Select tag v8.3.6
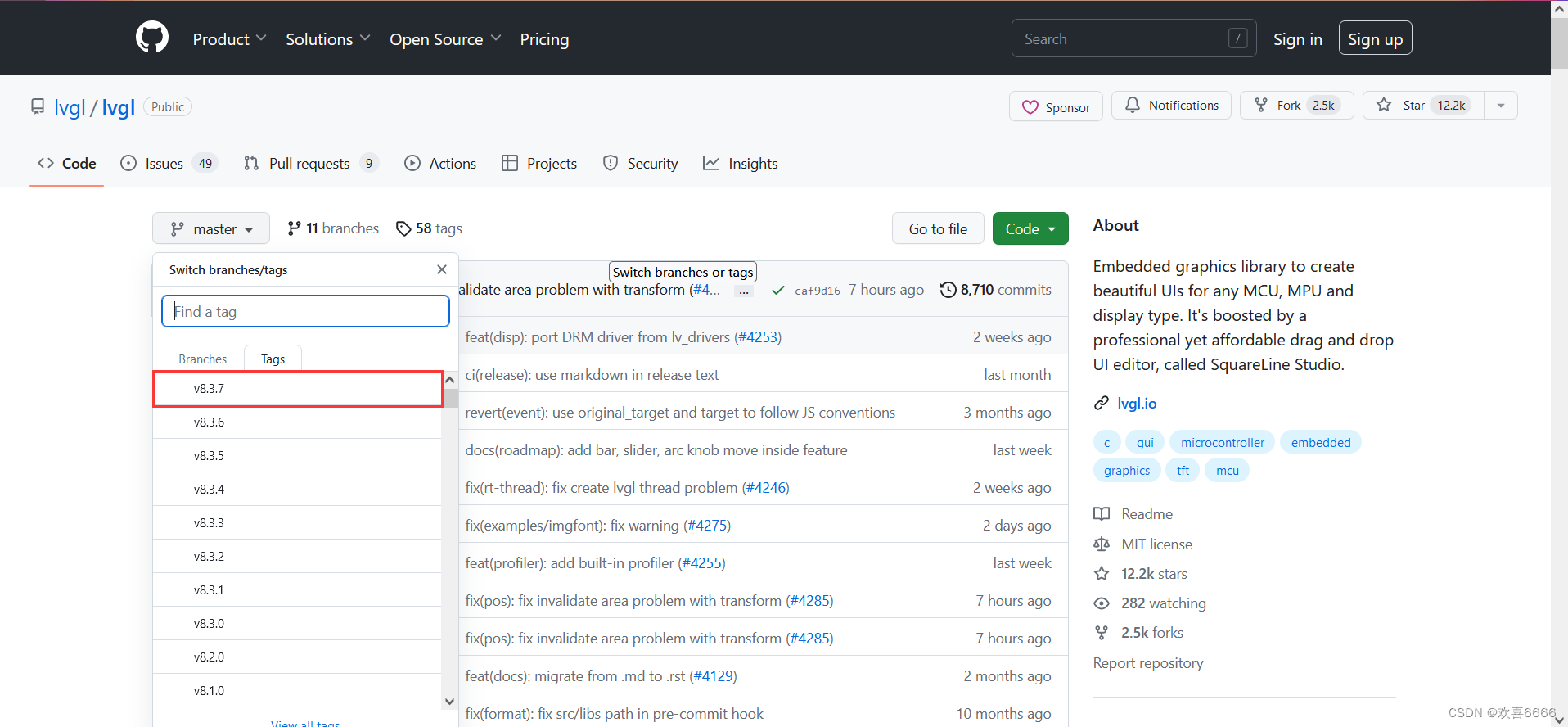 [x=298, y=422]
